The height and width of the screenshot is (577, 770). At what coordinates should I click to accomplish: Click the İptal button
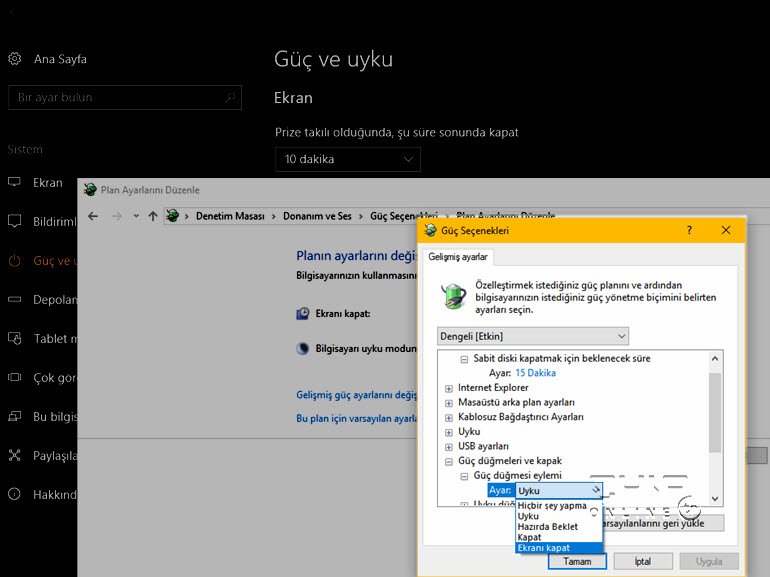coord(643,561)
